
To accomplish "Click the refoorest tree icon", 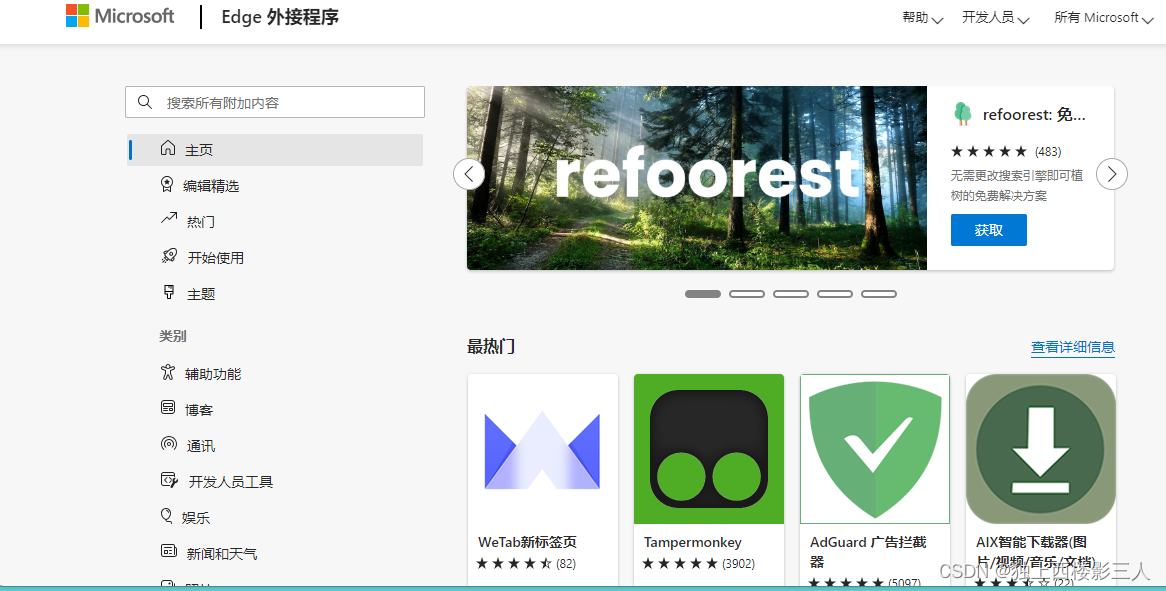I will pos(962,114).
